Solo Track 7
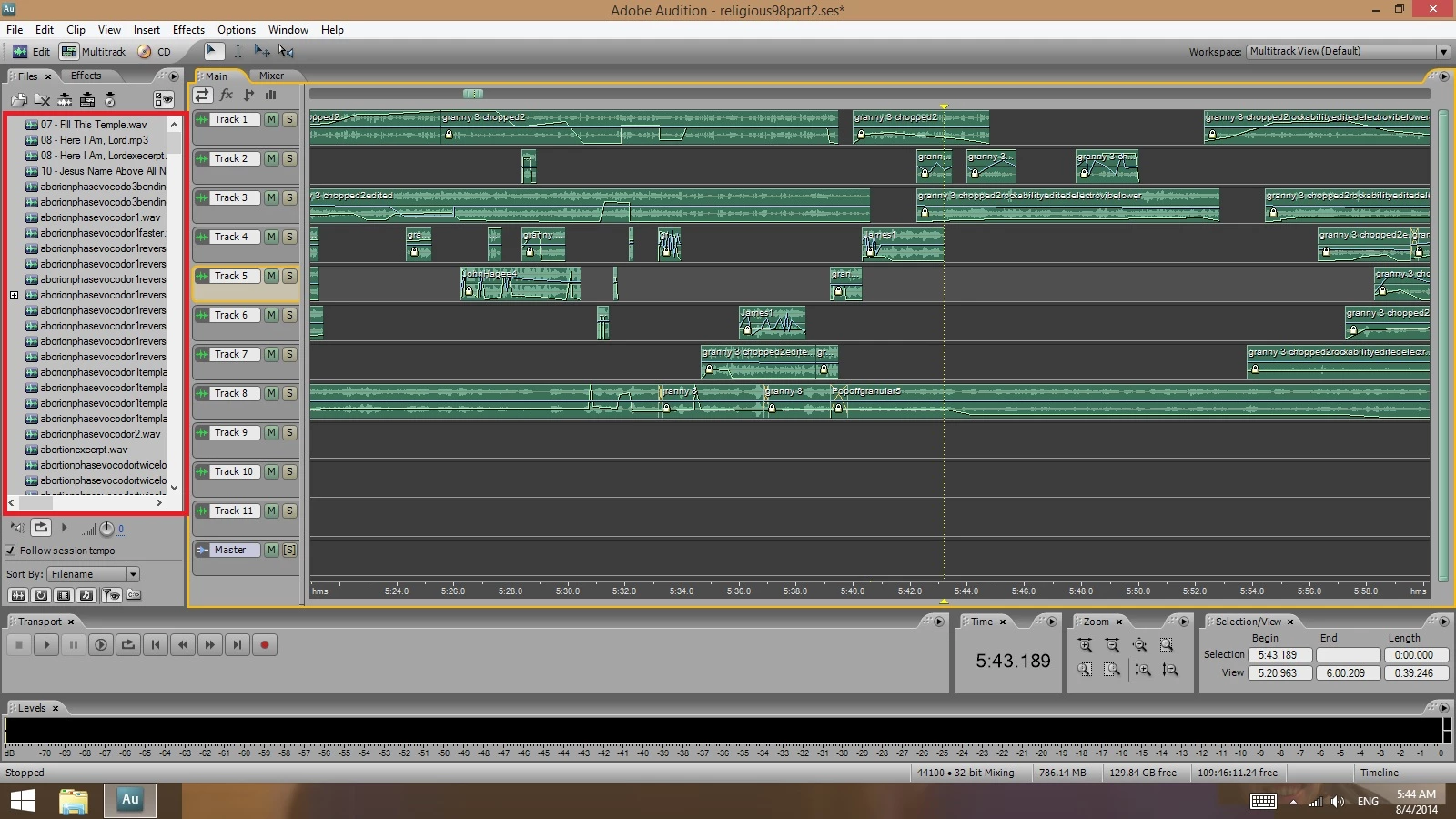The image size is (1456, 819). coord(289,354)
